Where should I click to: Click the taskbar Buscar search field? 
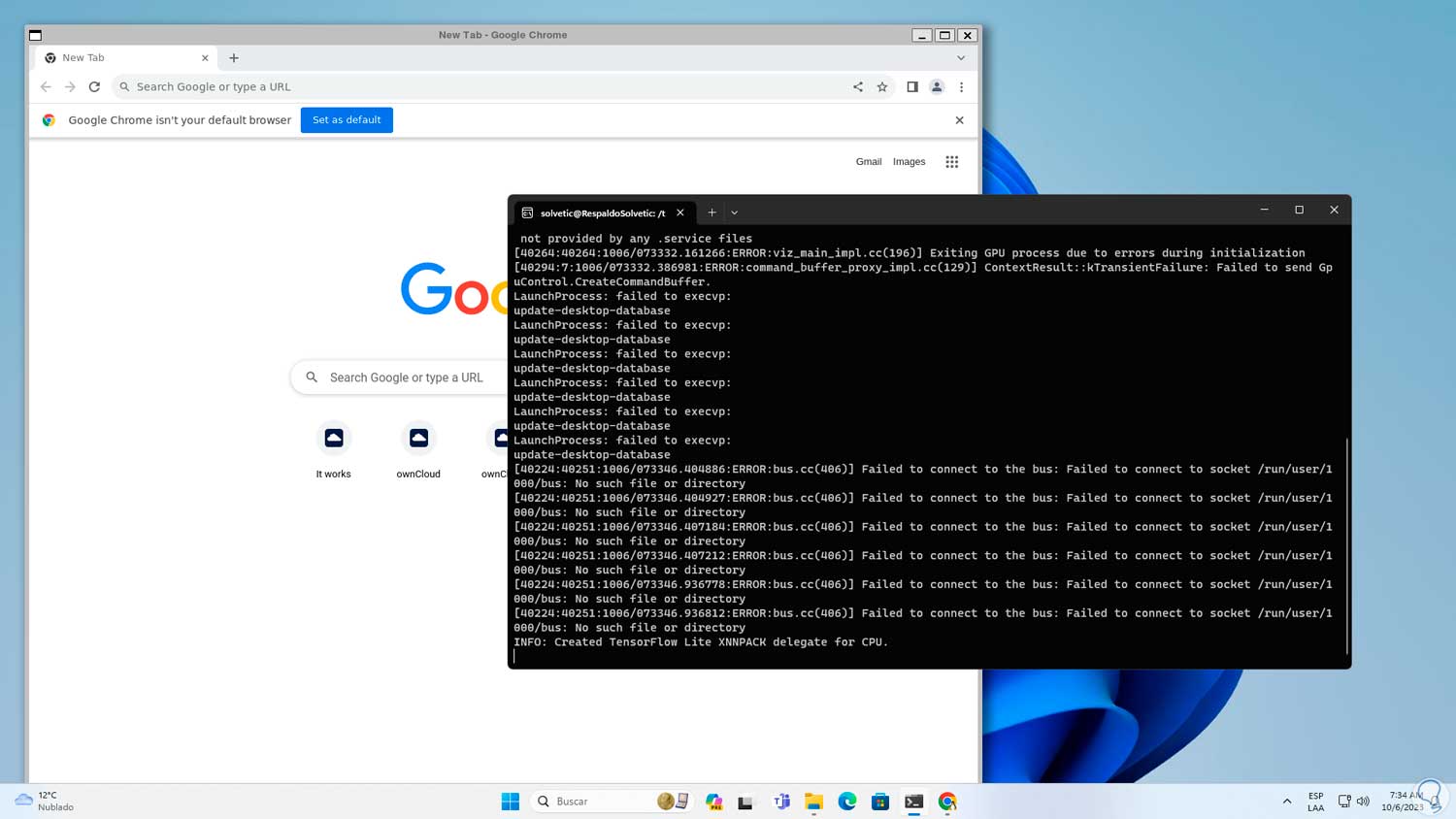click(612, 802)
